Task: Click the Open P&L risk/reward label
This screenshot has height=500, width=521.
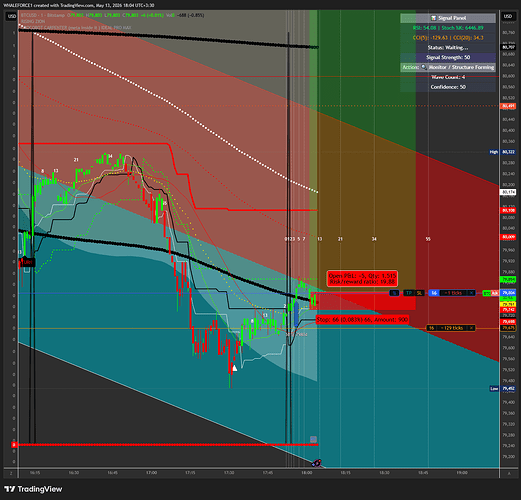Action: pos(362,279)
